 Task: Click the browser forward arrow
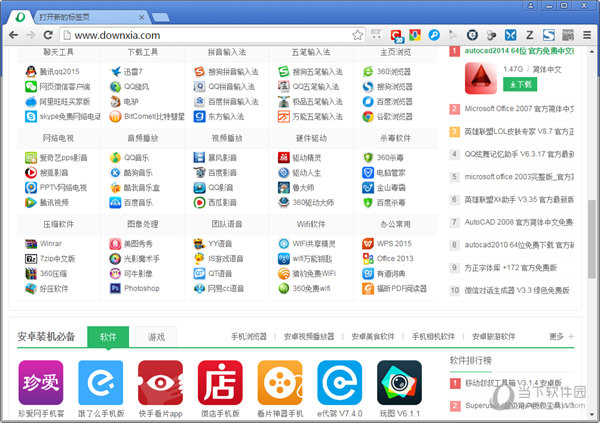[31, 35]
